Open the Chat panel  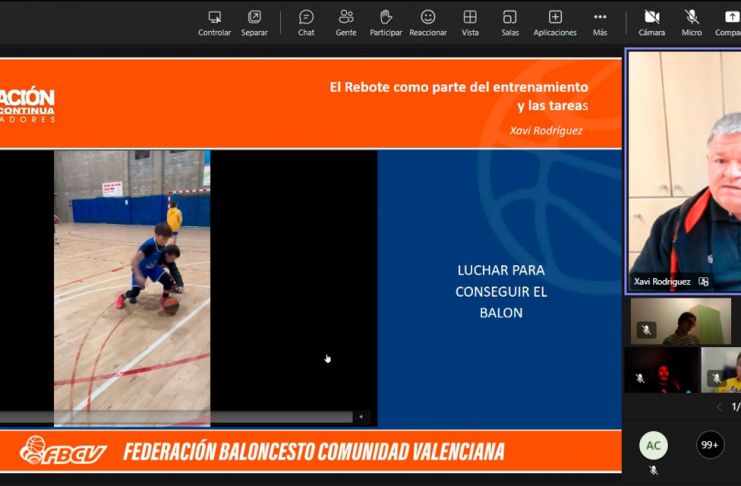coord(306,23)
